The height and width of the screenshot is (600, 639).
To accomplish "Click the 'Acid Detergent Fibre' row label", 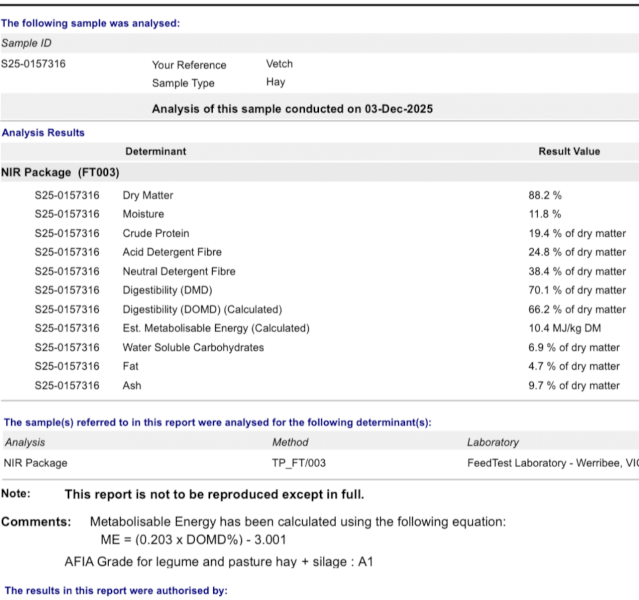I will click(x=172, y=252).
